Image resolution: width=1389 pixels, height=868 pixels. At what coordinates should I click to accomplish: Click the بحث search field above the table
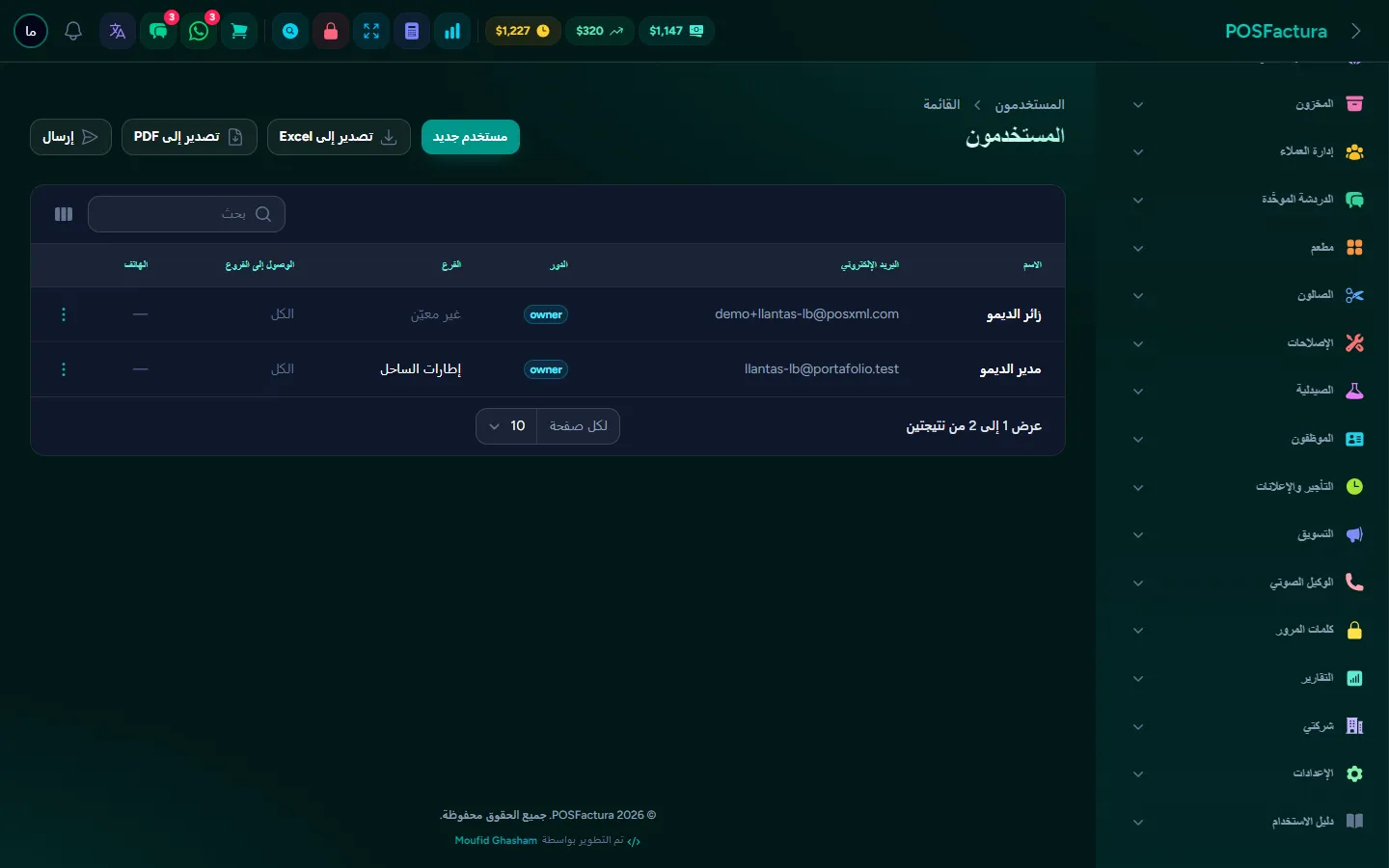tap(186, 214)
